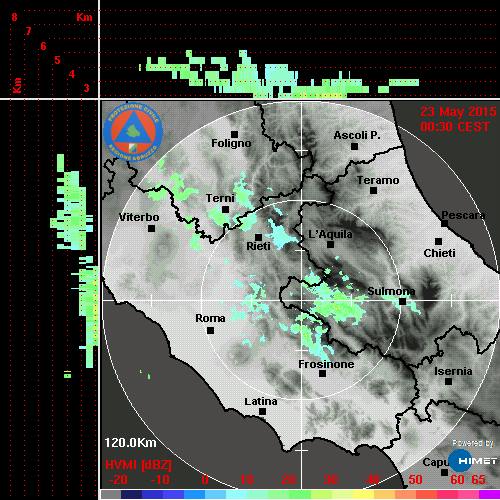The width and height of the screenshot is (500, 500).
Task: Click the 23 May 2015 date text
Action: pos(458,112)
